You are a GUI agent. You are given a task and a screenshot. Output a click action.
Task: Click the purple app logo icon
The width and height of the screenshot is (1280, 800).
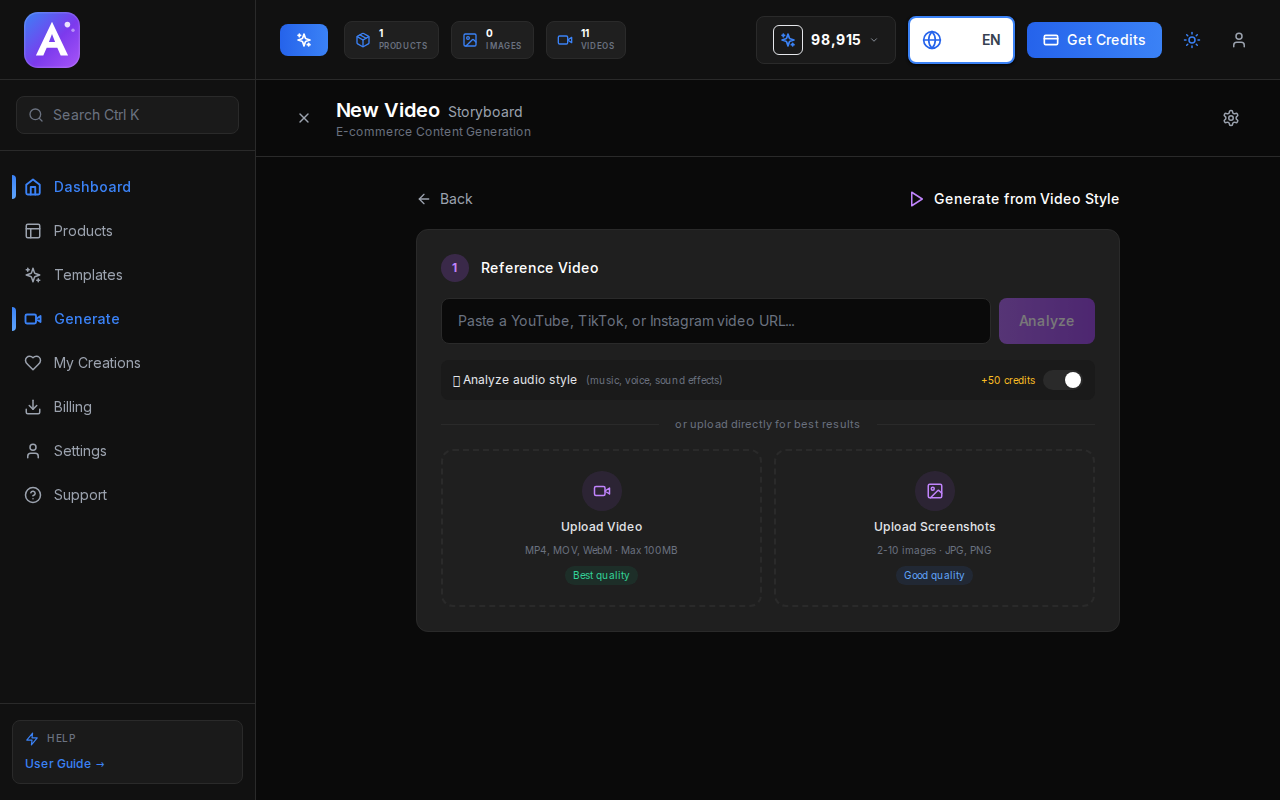point(52,40)
